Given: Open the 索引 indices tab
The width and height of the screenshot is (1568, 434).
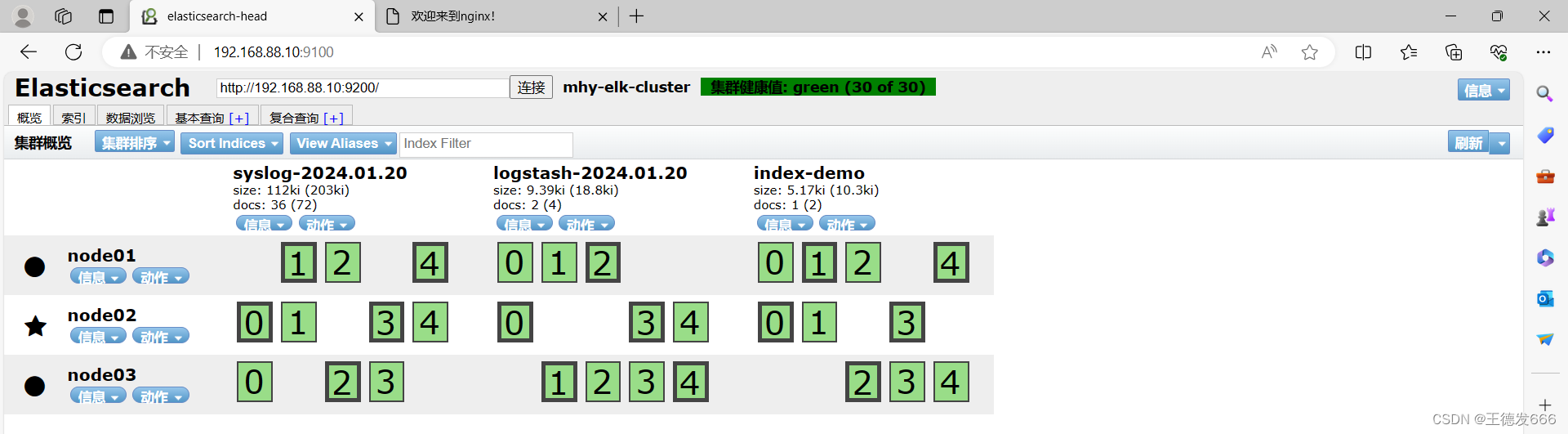Looking at the screenshot, I should coord(73,117).
